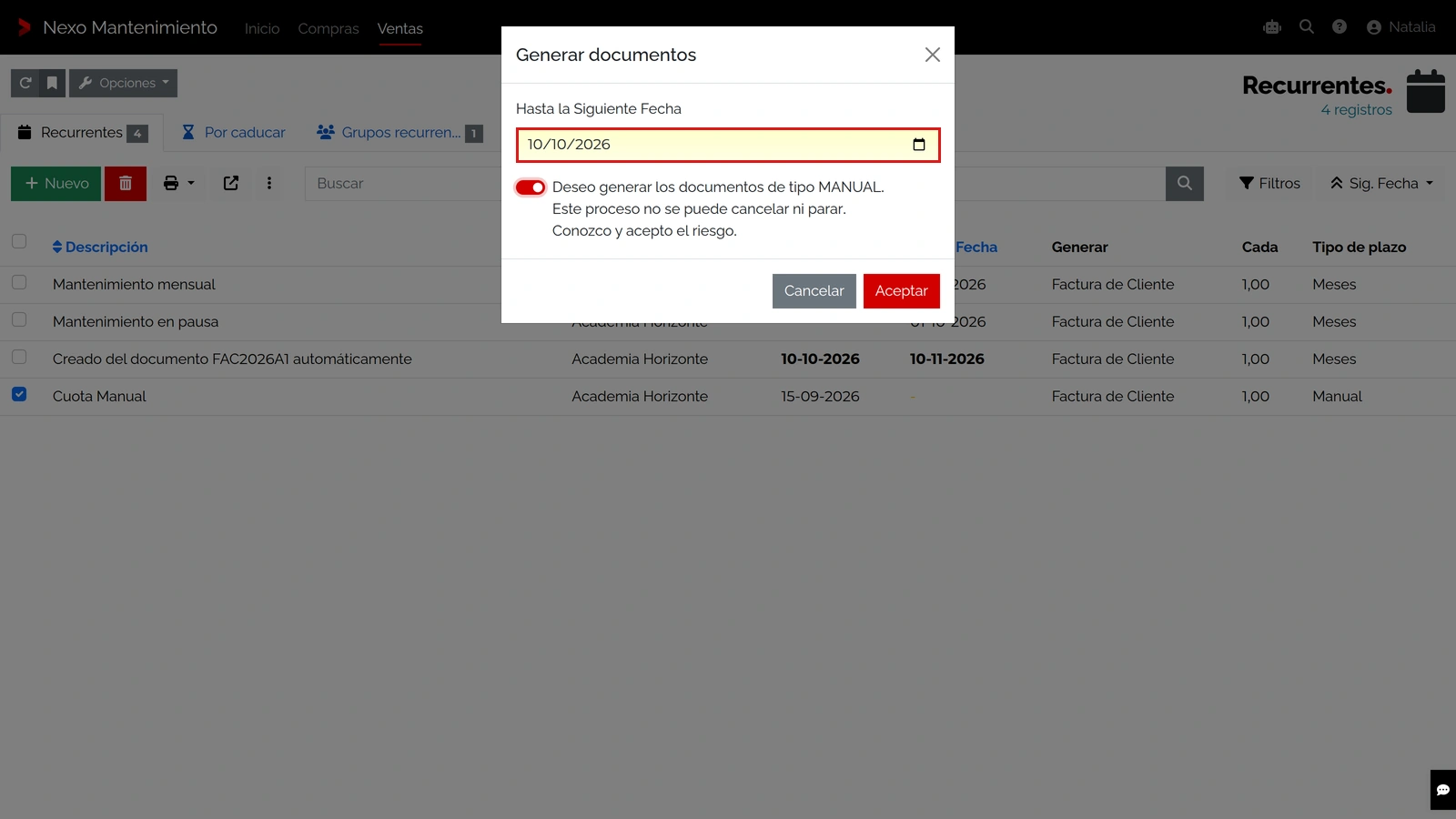The width and height of the screenshot is (1456, 819).
Task: Check the Mantenimiento mensual row checkbox
Action: tap(19, 282)
